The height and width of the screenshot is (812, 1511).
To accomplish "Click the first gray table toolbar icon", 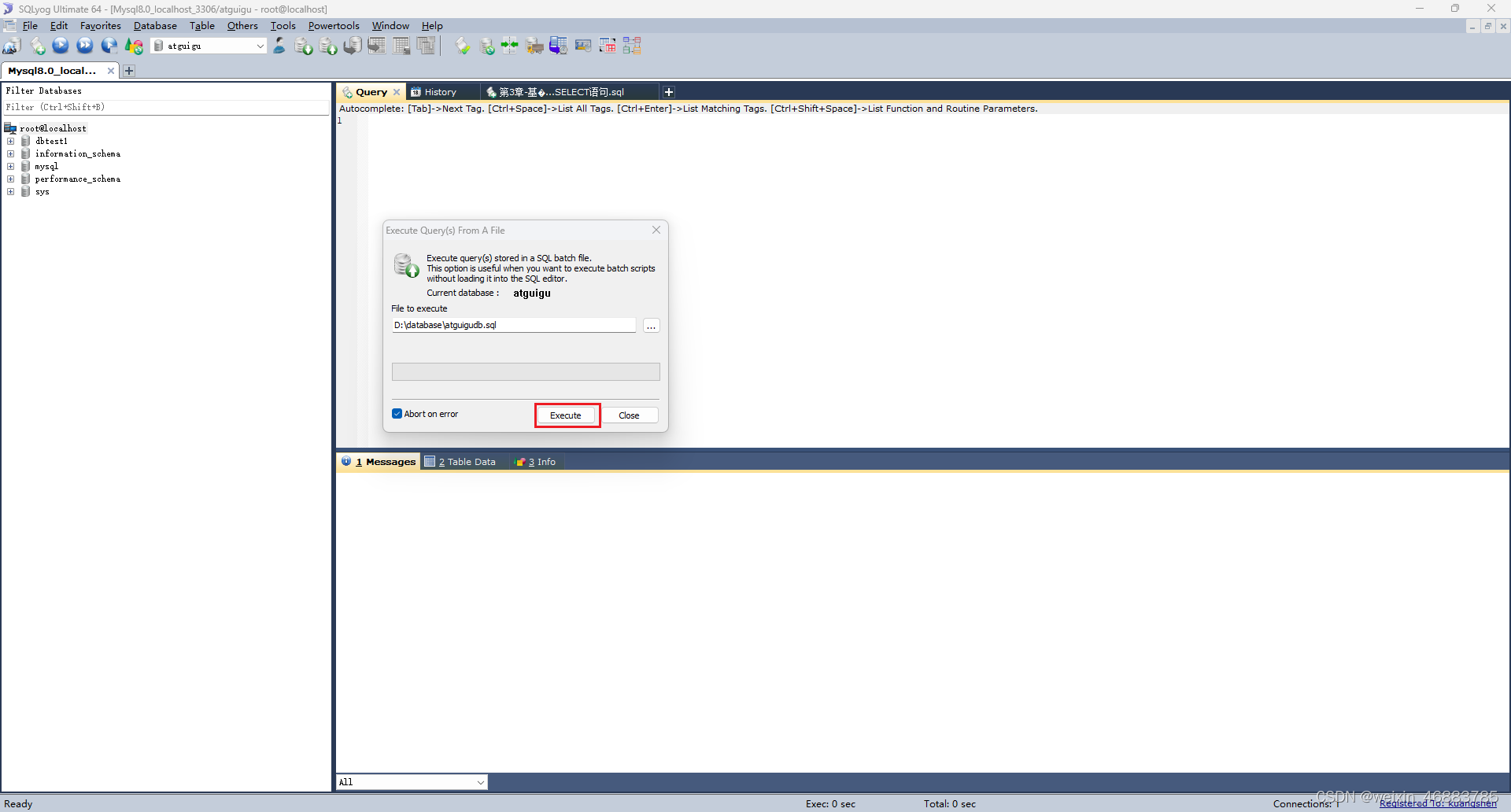I will [377, 46].
